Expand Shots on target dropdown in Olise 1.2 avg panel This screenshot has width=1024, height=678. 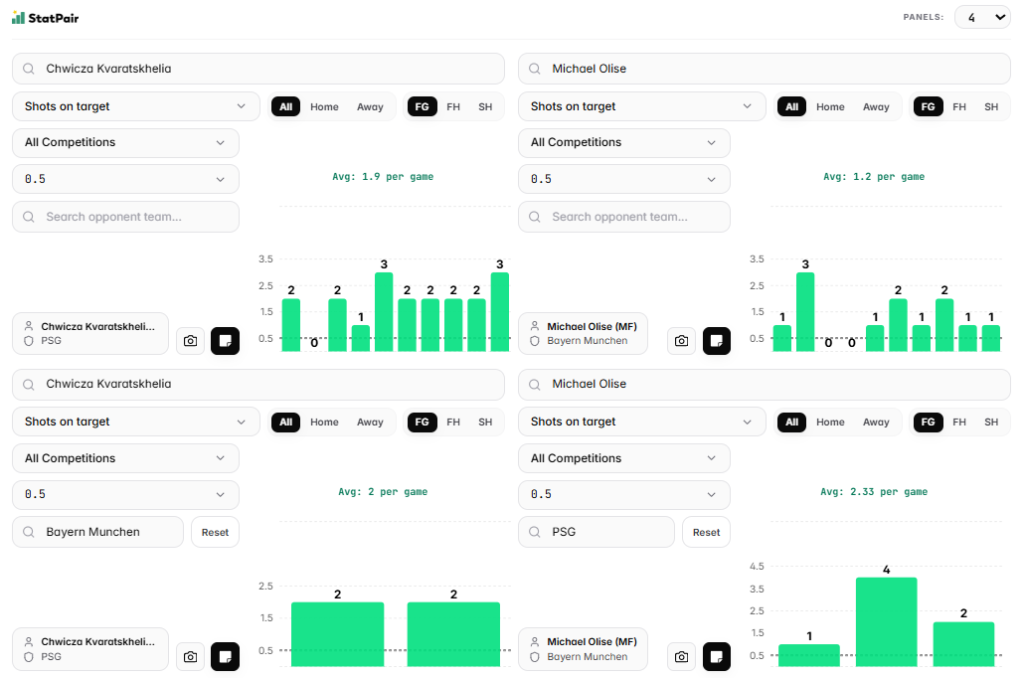(642, 107)
